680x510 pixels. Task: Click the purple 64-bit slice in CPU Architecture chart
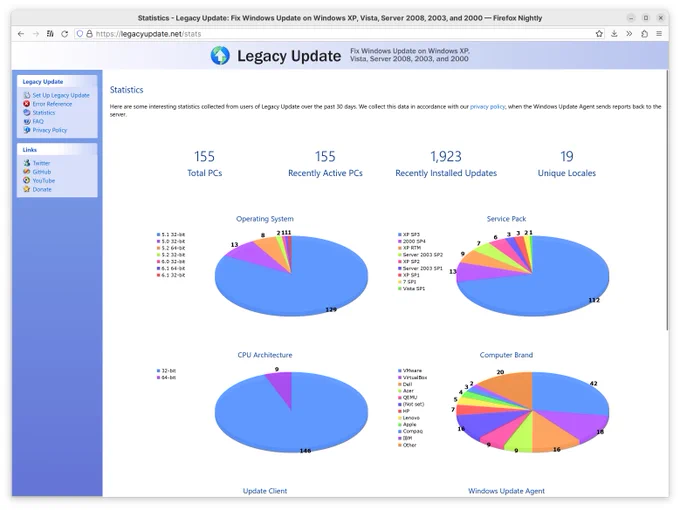[x=282, y=386]
